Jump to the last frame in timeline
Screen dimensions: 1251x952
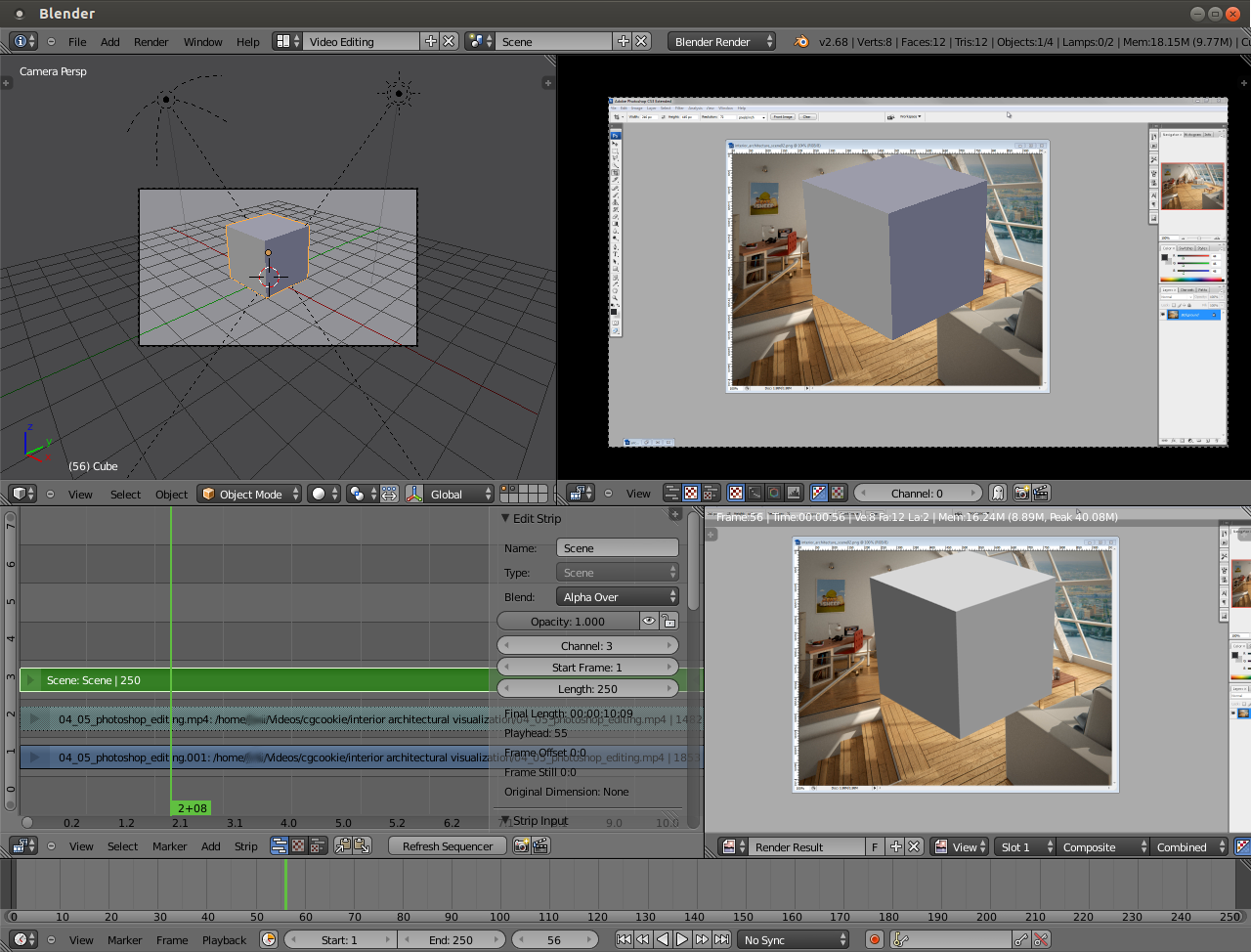pyautogui.click(x=721, y=939)
